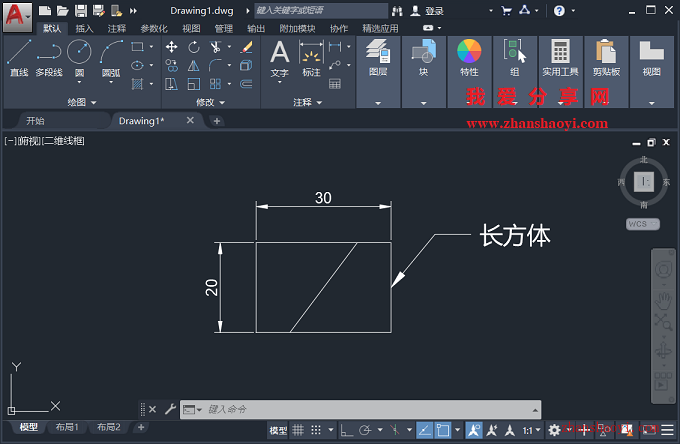Viewport: 680px width, 444px height.
Task: Activate the Copy objects tool
Action: 171,65
